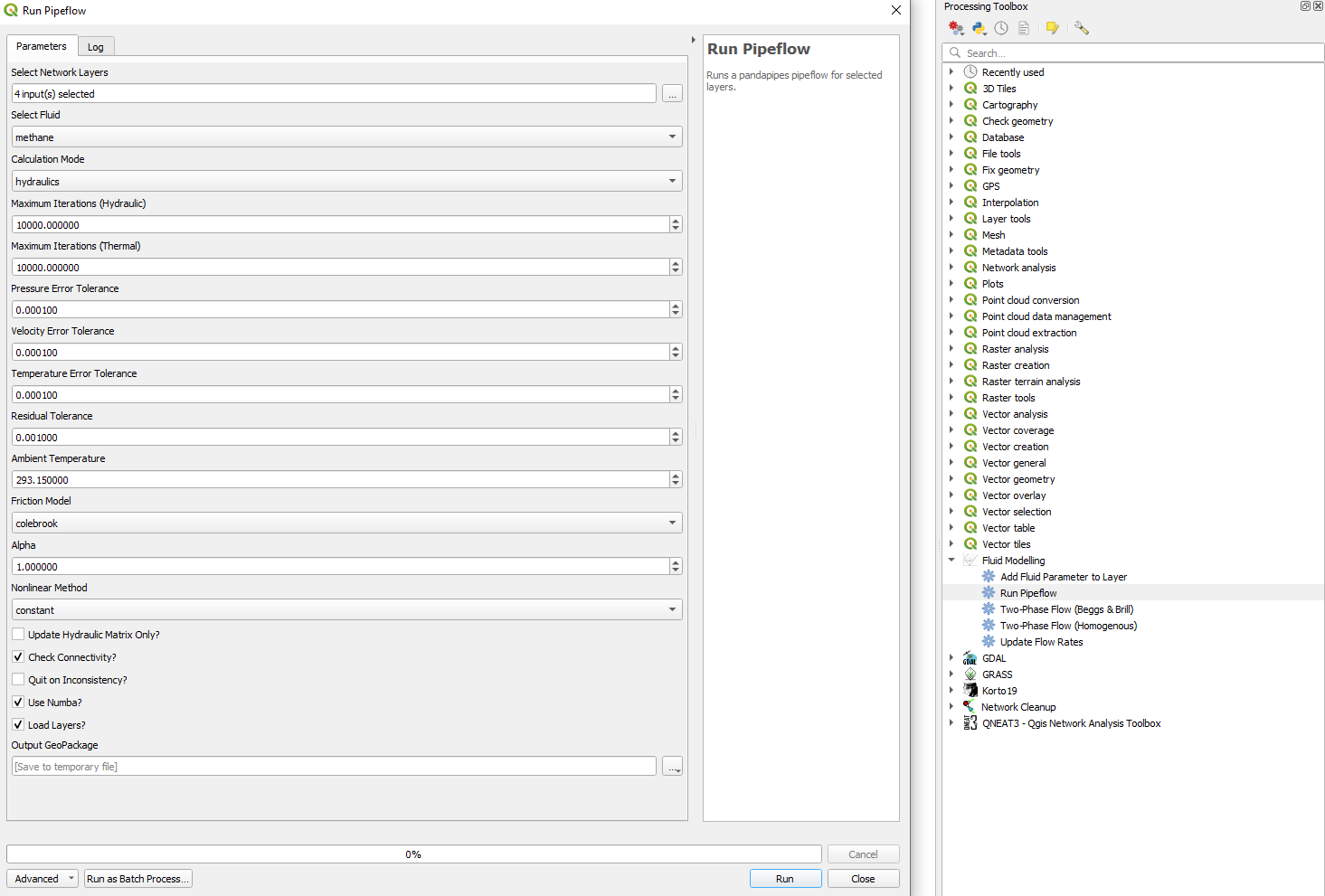The image size is (1325, 896).
Task: Uncheck the Load Layers option
Action: click(18, 725)
